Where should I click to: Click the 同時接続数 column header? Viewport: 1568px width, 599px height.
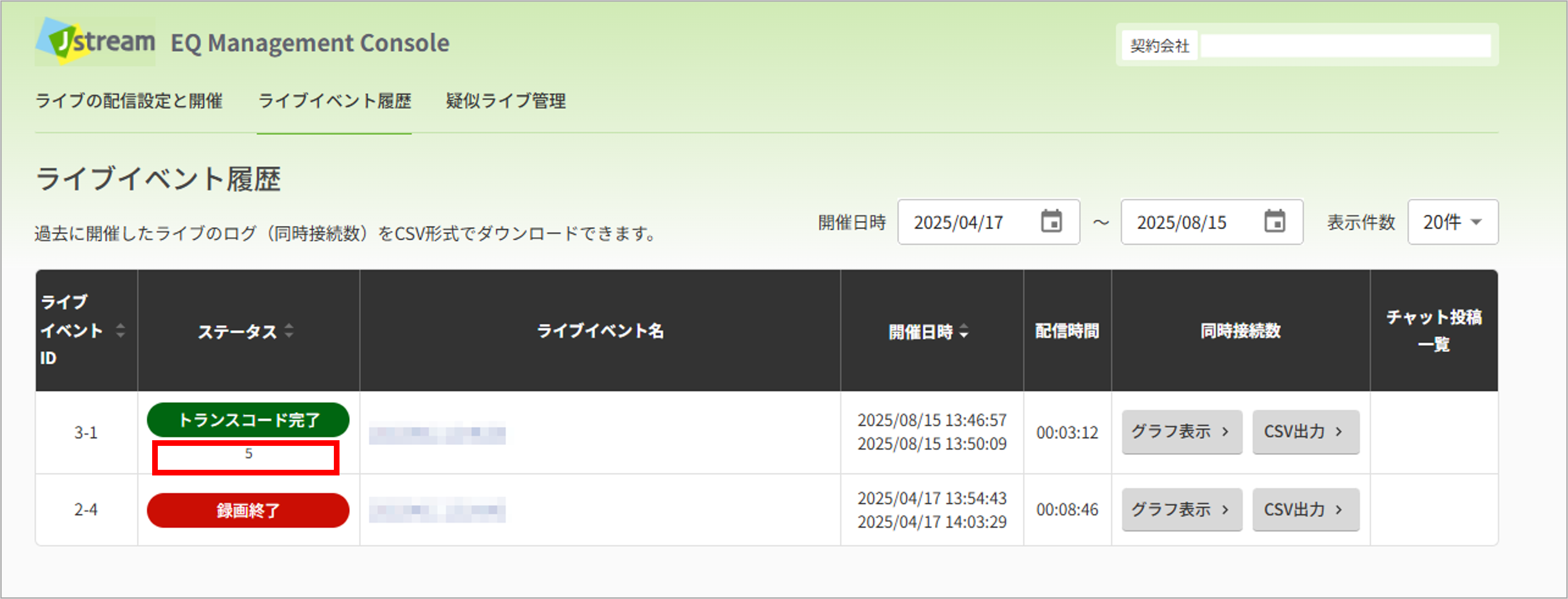pos(1241,331)
